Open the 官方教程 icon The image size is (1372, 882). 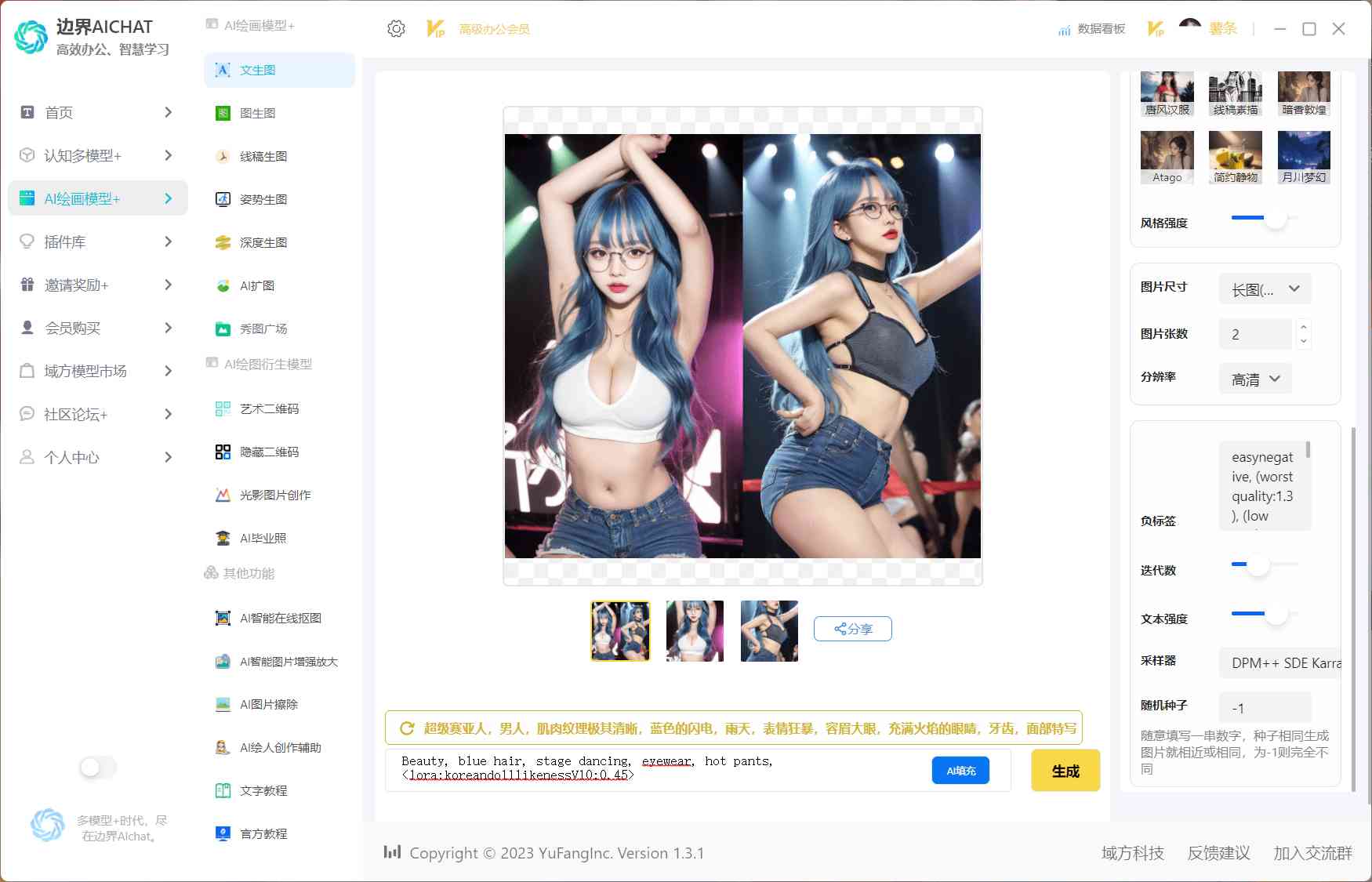click(223, 833)
